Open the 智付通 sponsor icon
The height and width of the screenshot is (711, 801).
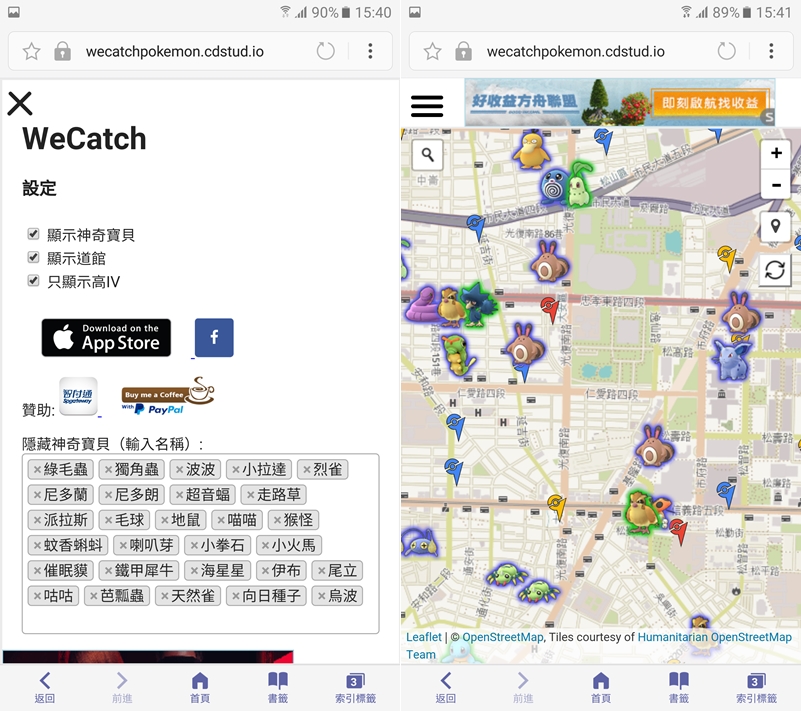78,396
